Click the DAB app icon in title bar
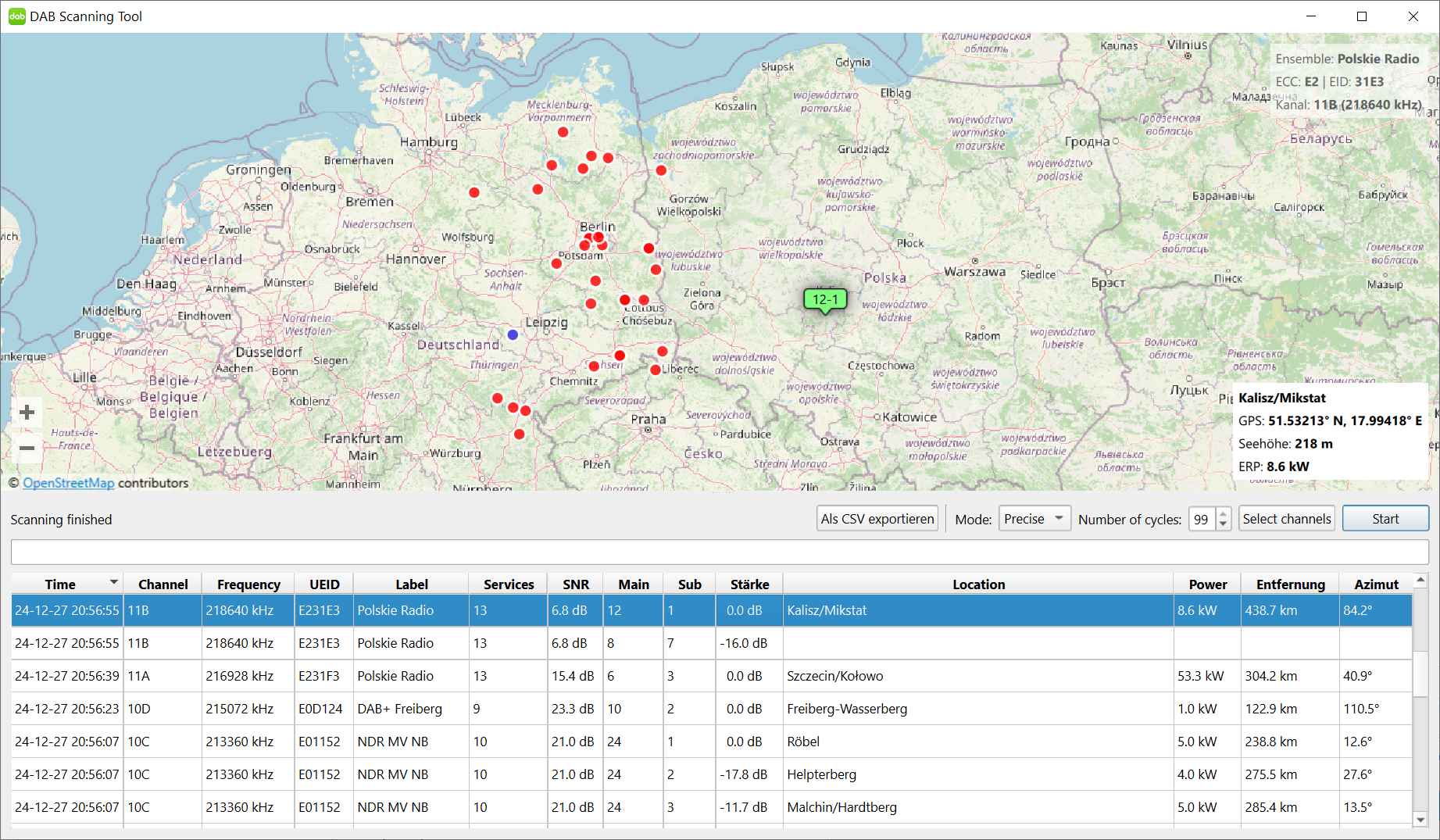Viewport: 1440px width, 840px height. point(16,16)
